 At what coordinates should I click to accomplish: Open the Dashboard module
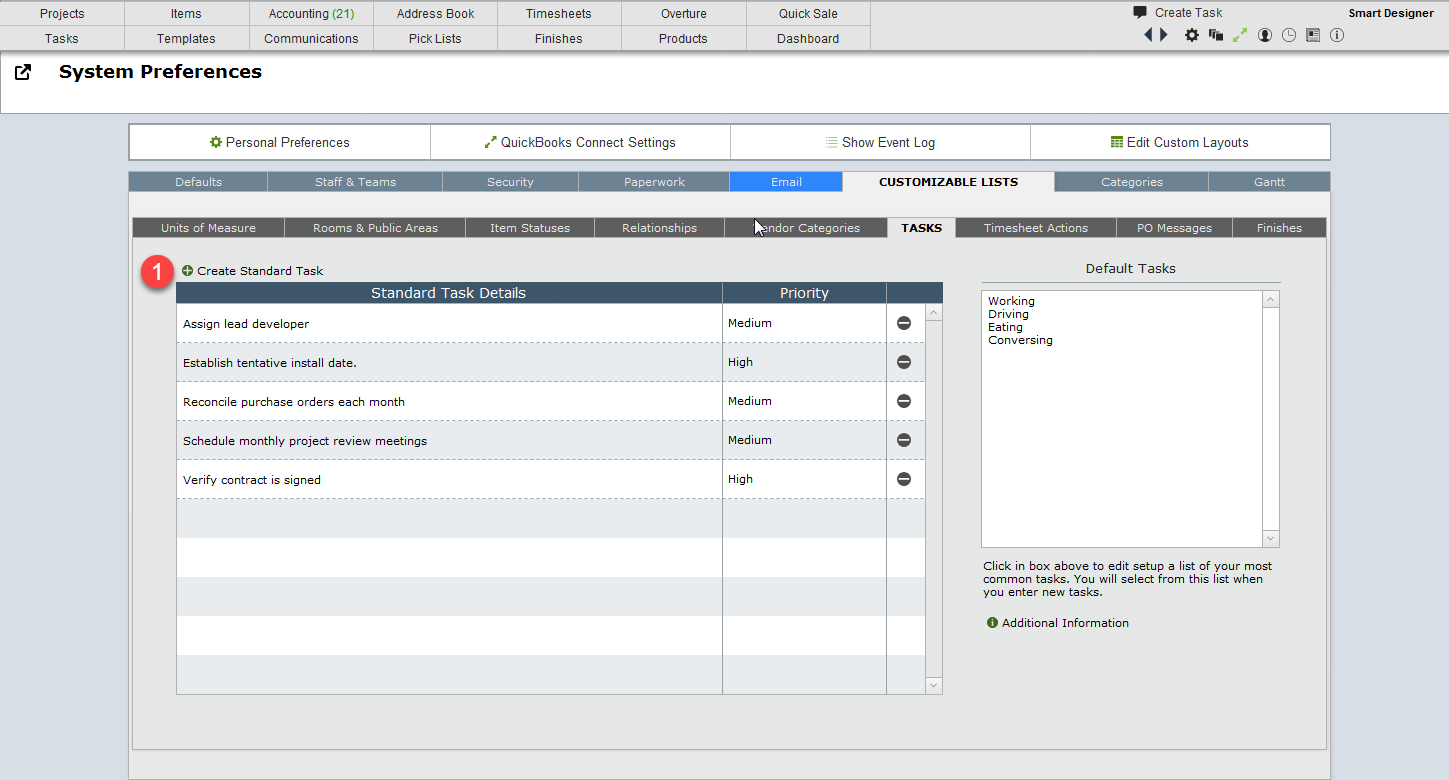click(808, 38)
